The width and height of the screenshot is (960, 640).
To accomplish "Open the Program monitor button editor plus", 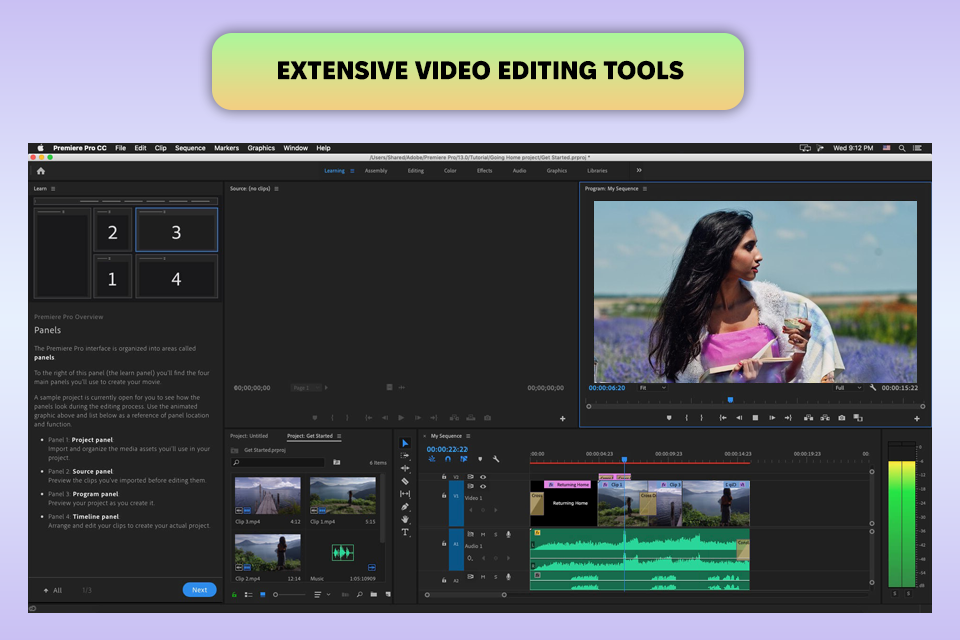I will click(x=917, y=418).
